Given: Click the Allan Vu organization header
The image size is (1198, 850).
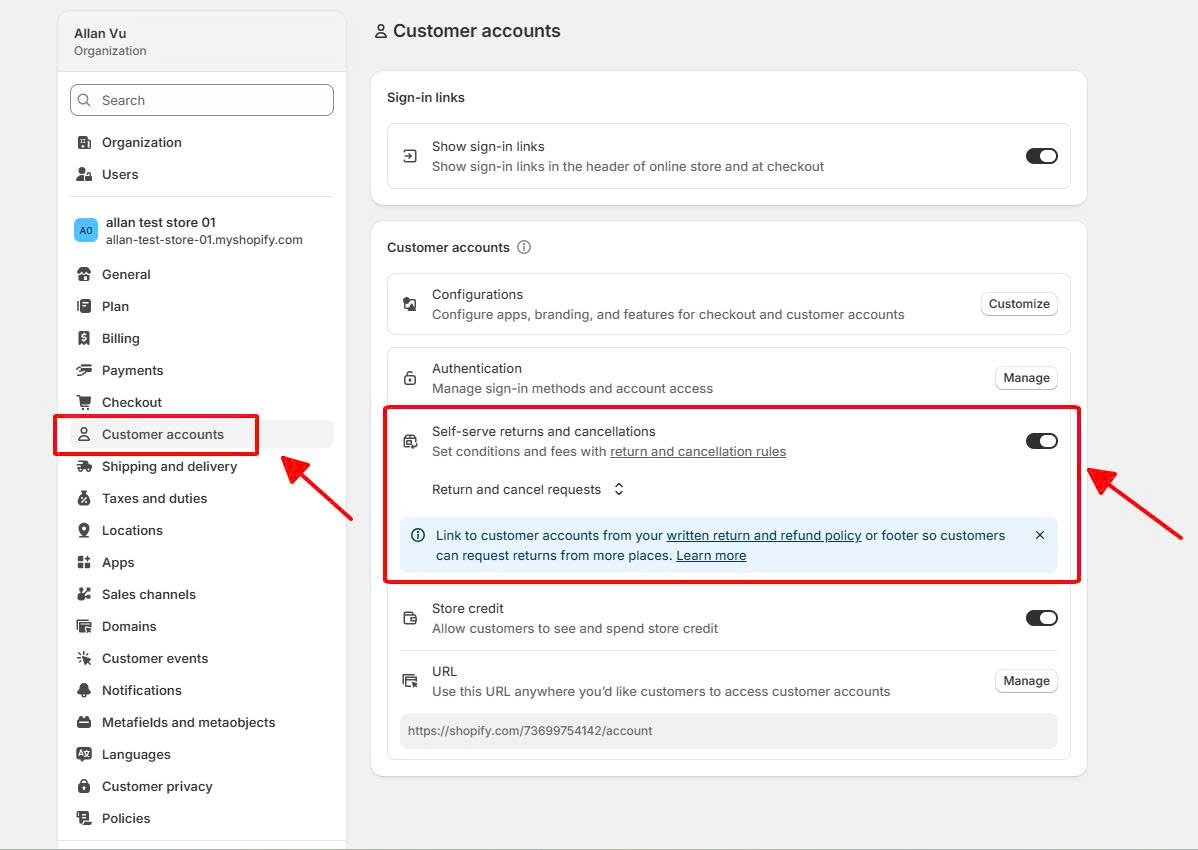Looking at the screenshot, I should [x=202, y=42].
